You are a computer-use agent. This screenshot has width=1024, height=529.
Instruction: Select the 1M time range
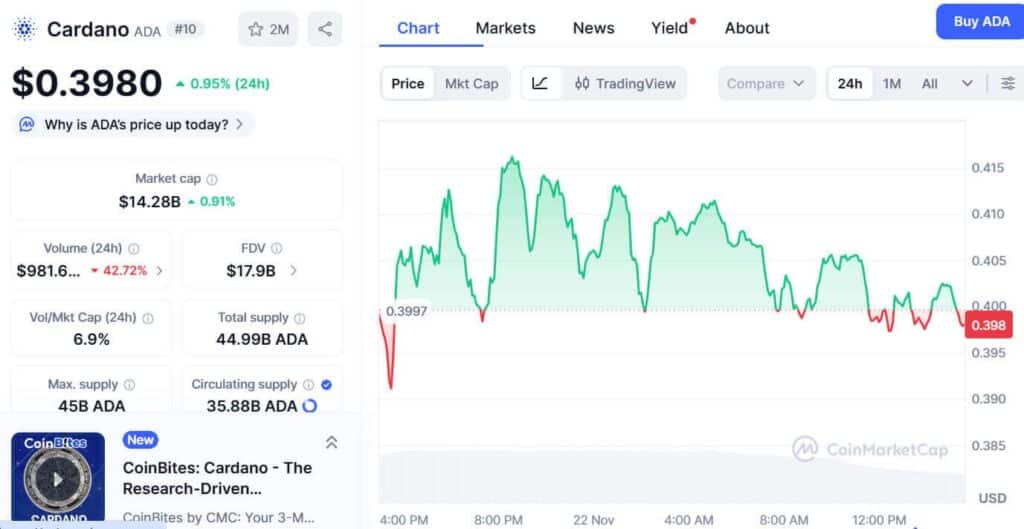[892, 84]
